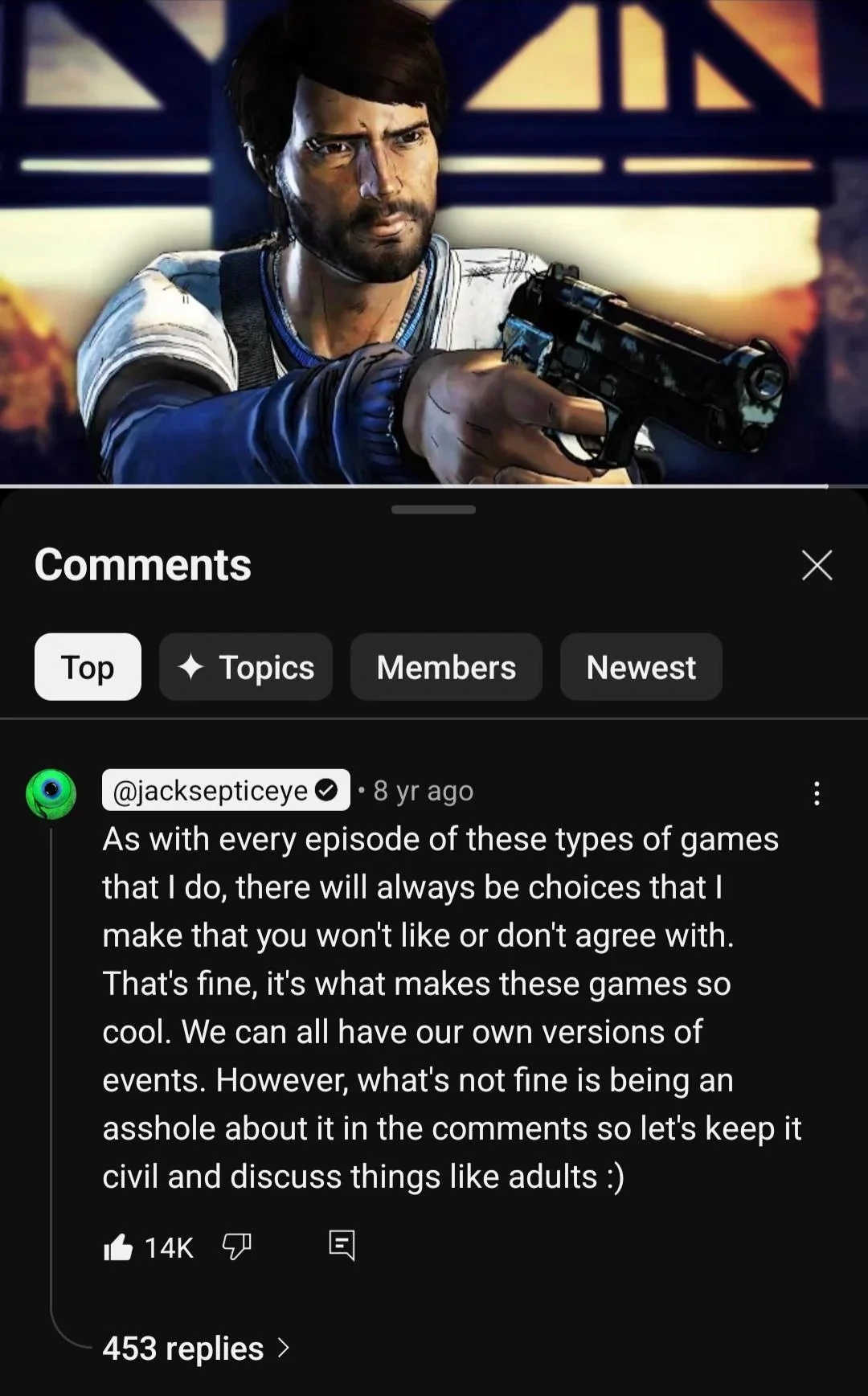Tap the 14K like count

coord(169,1247)
